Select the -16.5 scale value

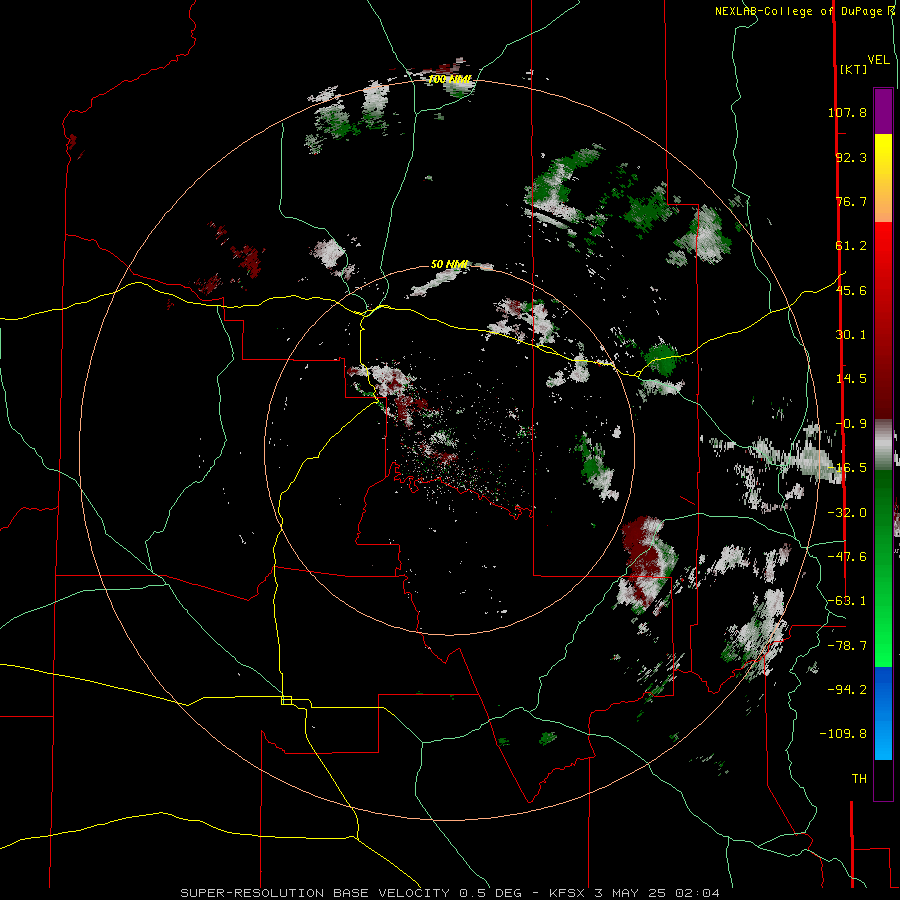(847, 468)
